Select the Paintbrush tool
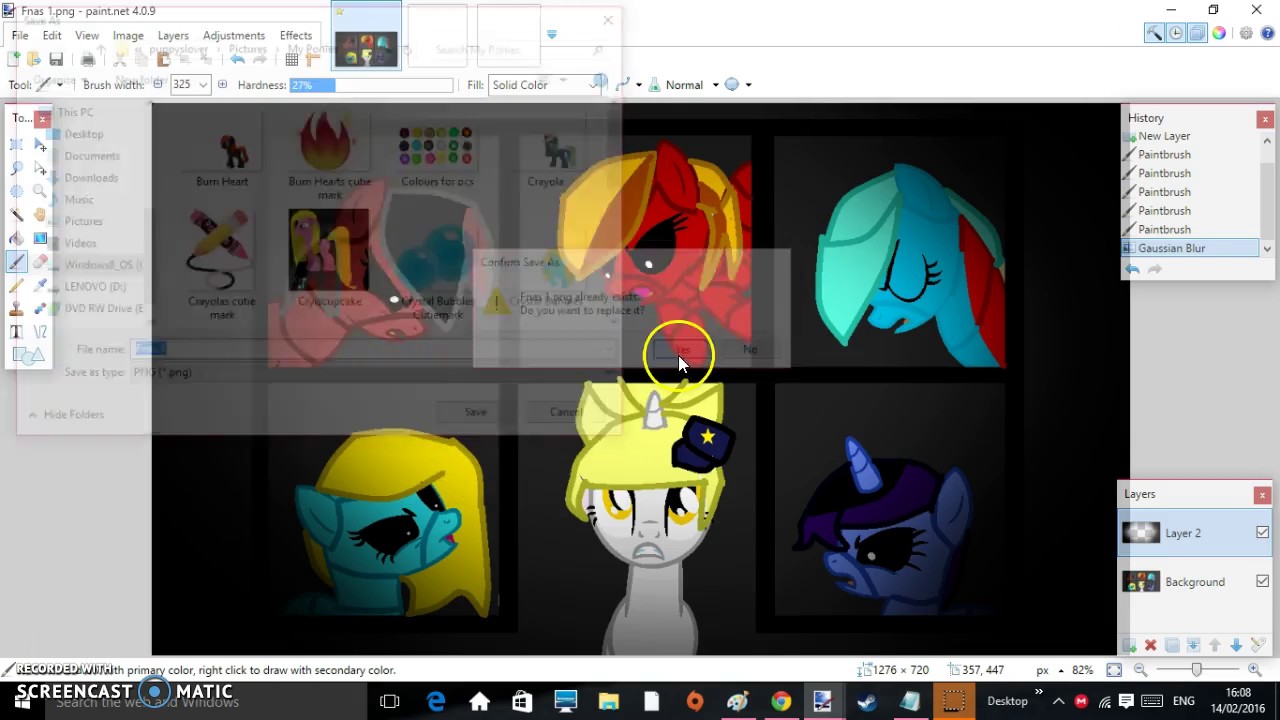1280x720 pixels. [17, 262]
